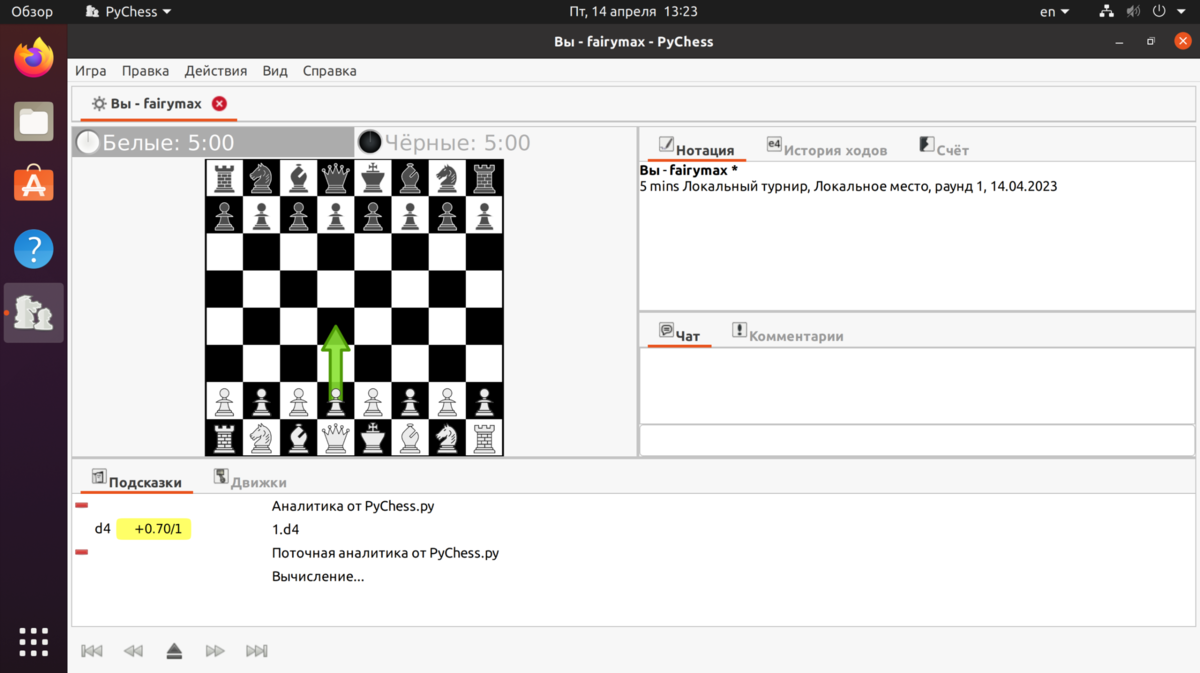Switch to the Чат tab

click(679, 335)
